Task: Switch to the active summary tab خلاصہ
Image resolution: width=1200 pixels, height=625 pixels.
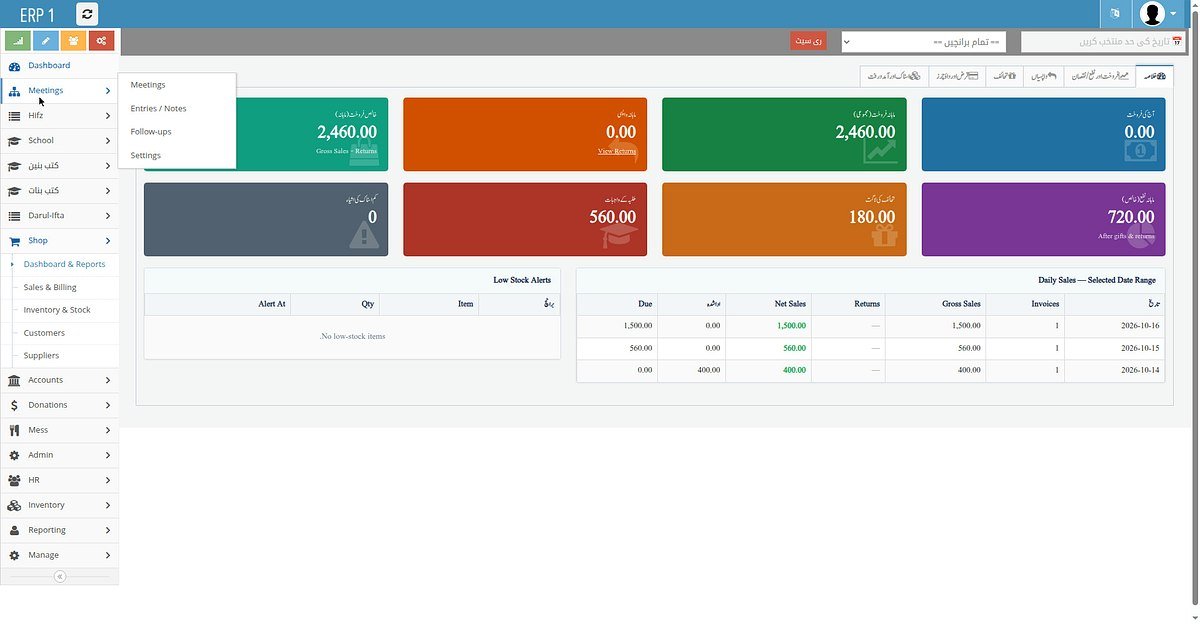Action: tap(1154, 76)
